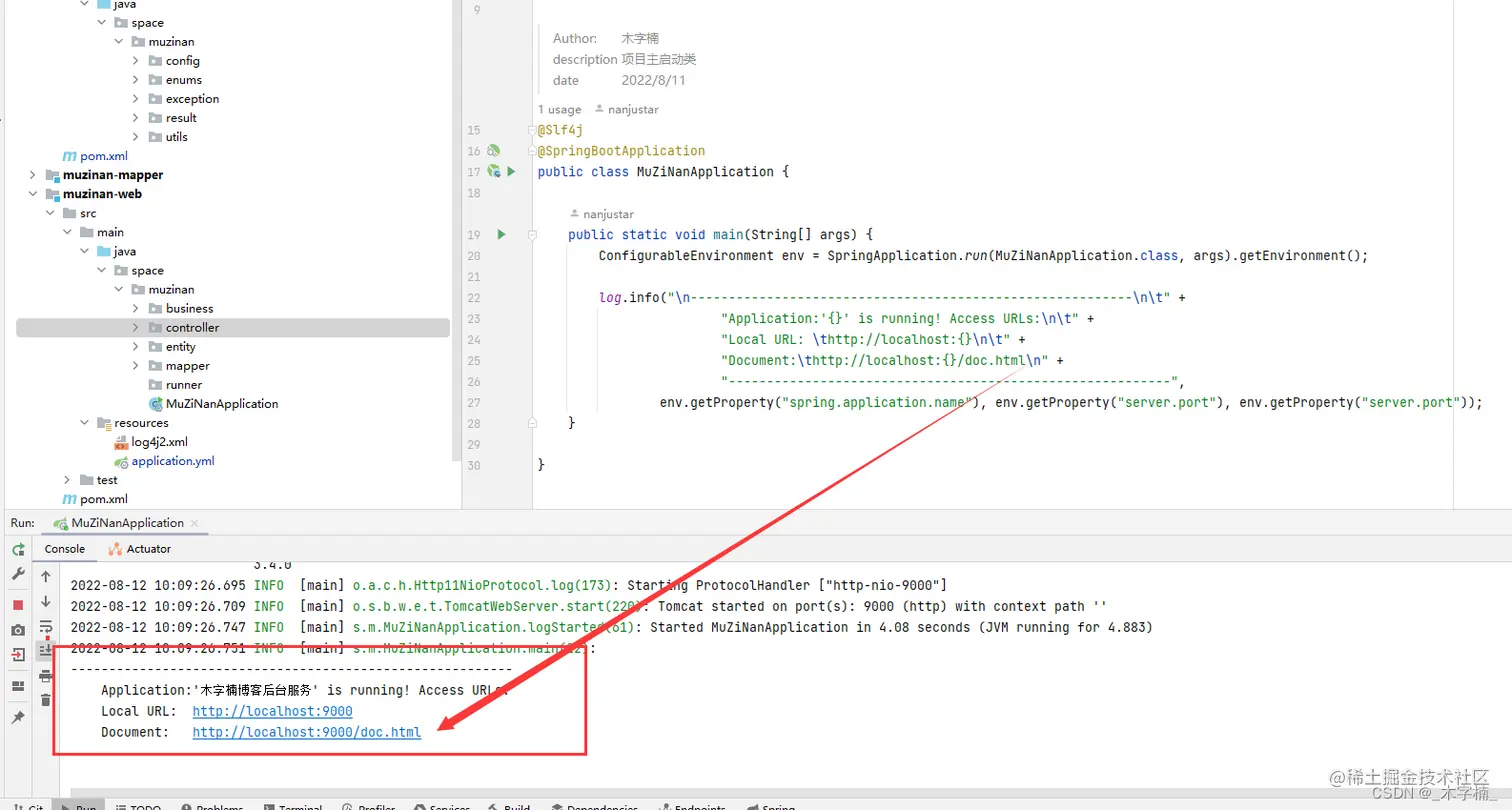Image resolution: width=1512 pixels, height=810 pixels.
Task: Expand the business package
Action: pos(136,308)
